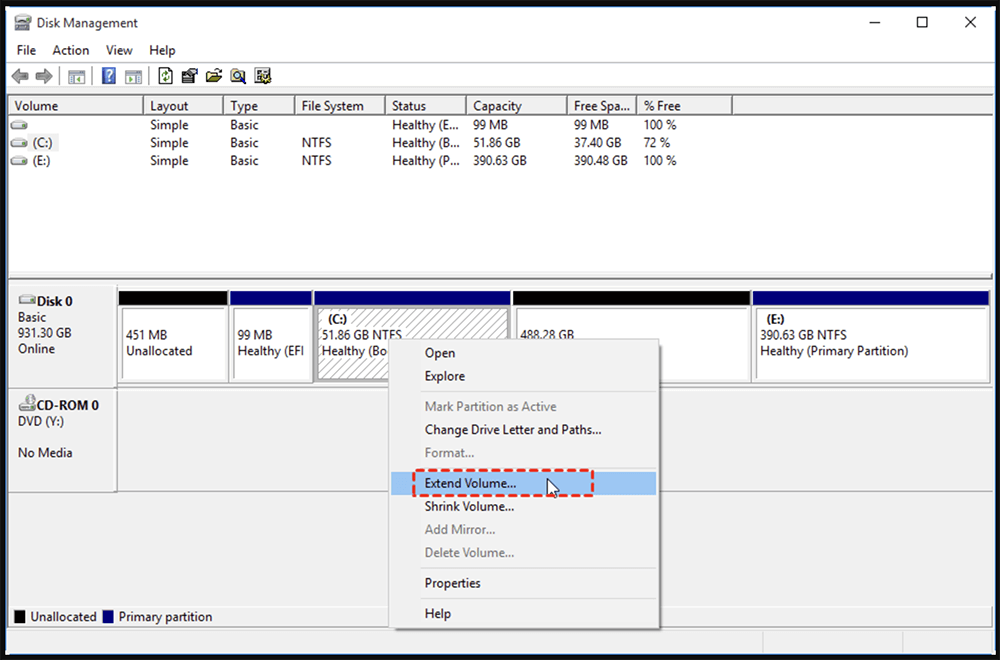
Task: Click the Disk Management icon in the title bar
Action: tap(20, 21)
